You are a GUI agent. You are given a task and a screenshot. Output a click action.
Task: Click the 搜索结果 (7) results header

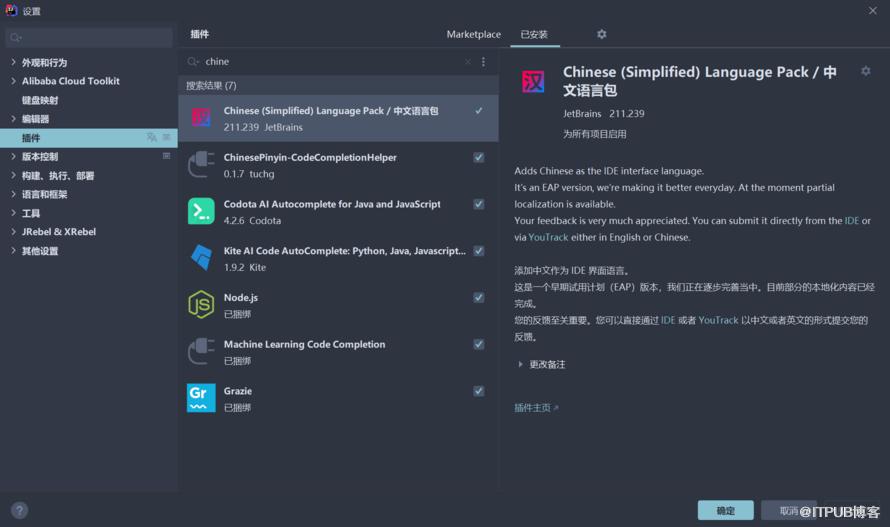click(211, 85)
